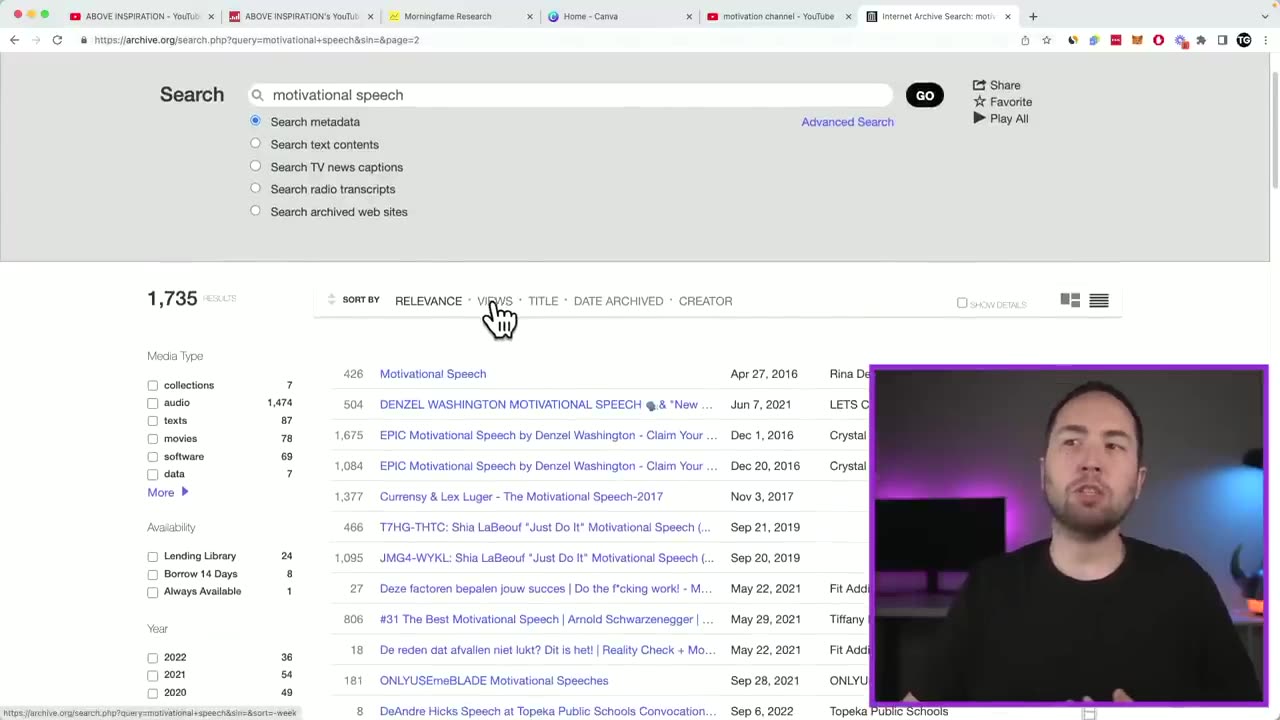Select Search radio transcripts option
The width and height of the screenshot is (1280, 720).
[255, 188]
